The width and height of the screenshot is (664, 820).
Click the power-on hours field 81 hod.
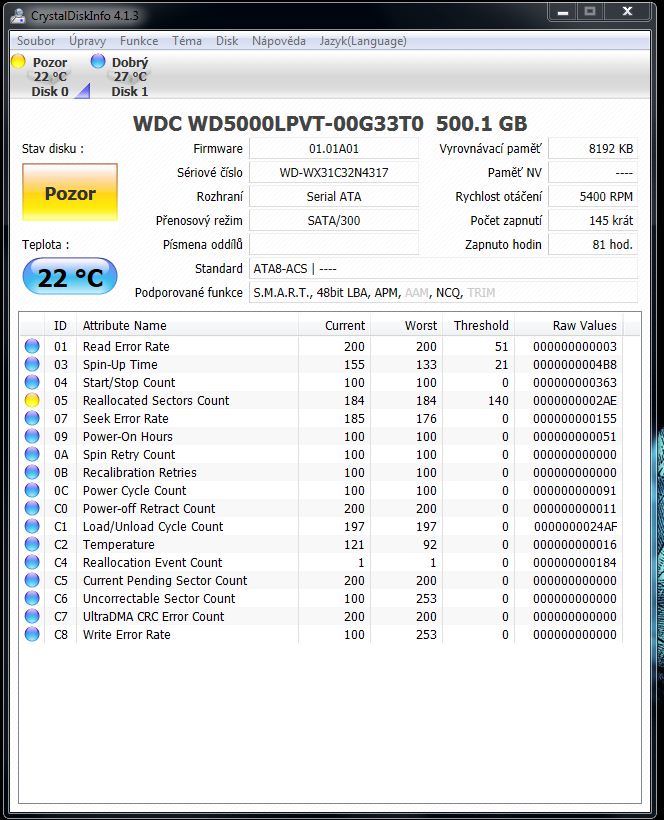click(593, 244)
